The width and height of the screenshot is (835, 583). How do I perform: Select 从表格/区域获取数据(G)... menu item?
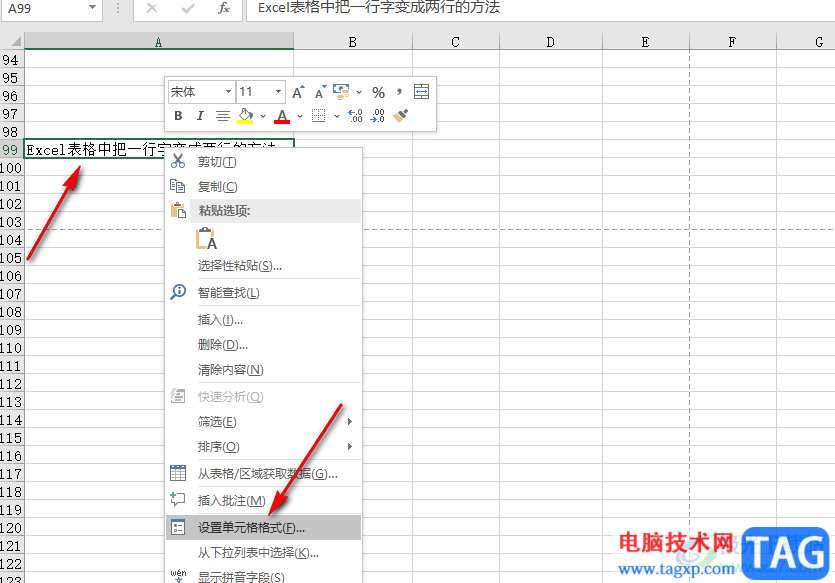[264, 473]
